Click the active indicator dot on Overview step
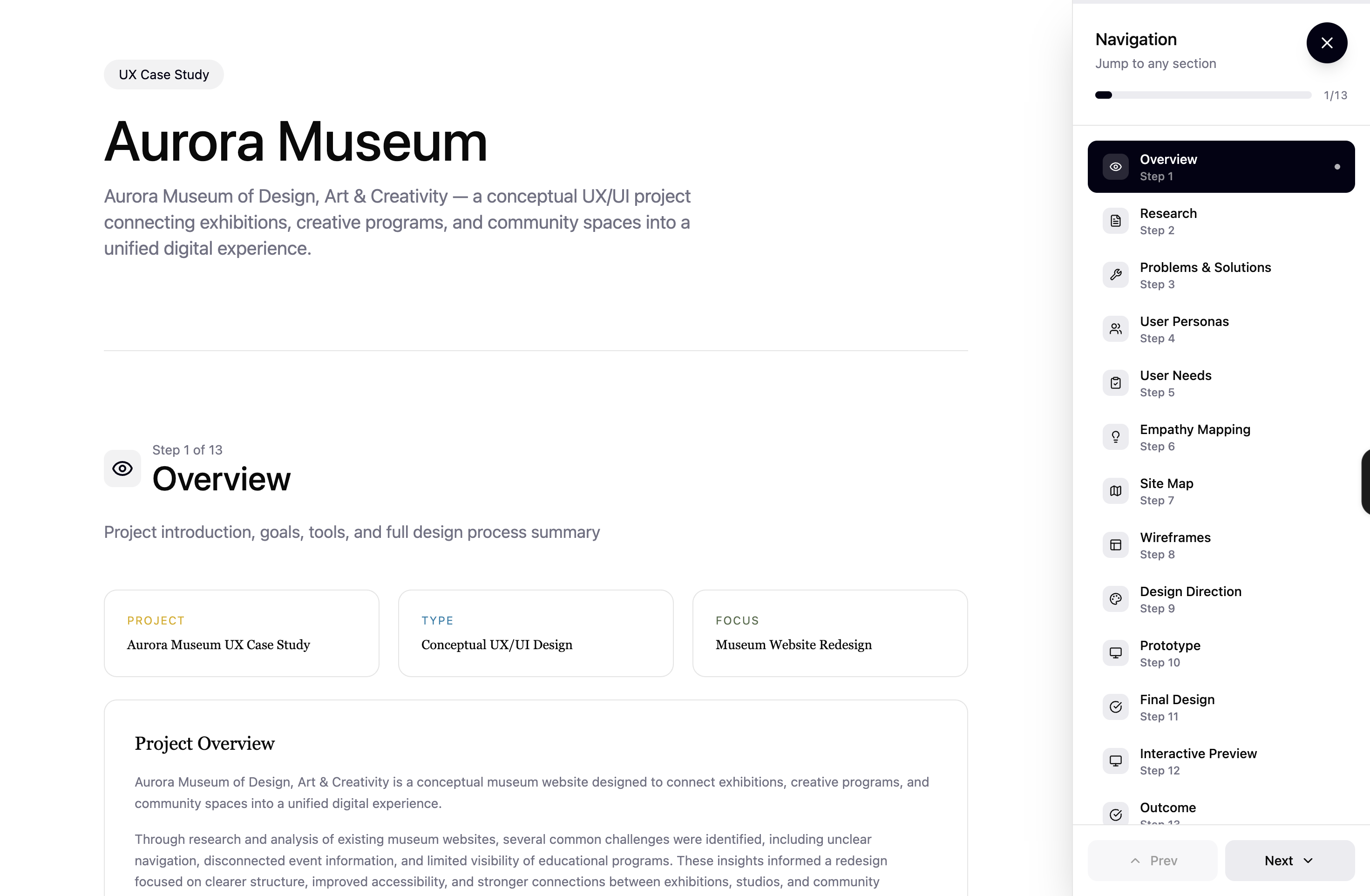 click(1336, 166)
